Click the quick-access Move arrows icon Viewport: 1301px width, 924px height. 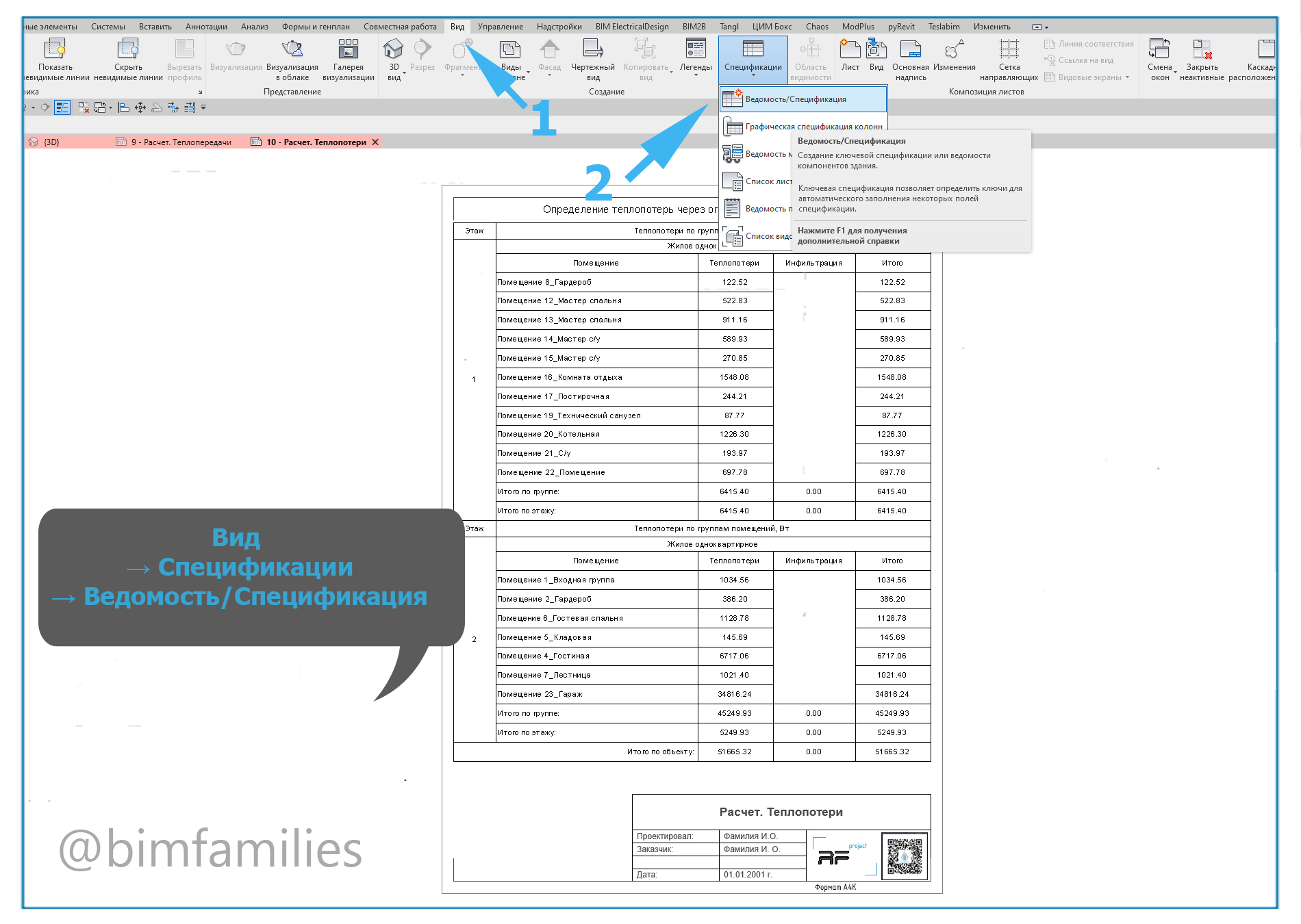(x=140, y=107)
